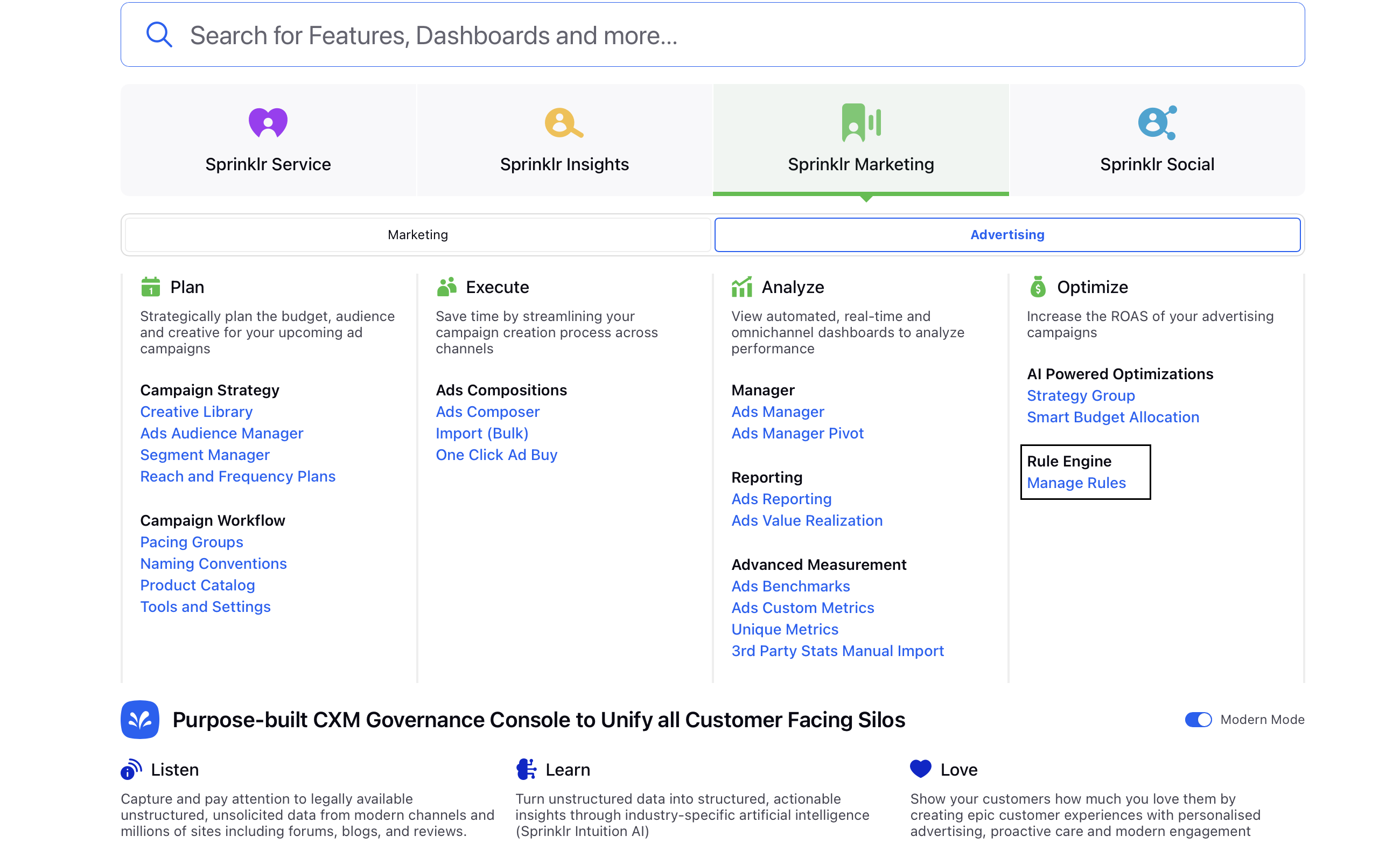Click the Rule Engine heading
Image resolution: width=1400 pixels, height=857 pixels.
[1069, 461]
